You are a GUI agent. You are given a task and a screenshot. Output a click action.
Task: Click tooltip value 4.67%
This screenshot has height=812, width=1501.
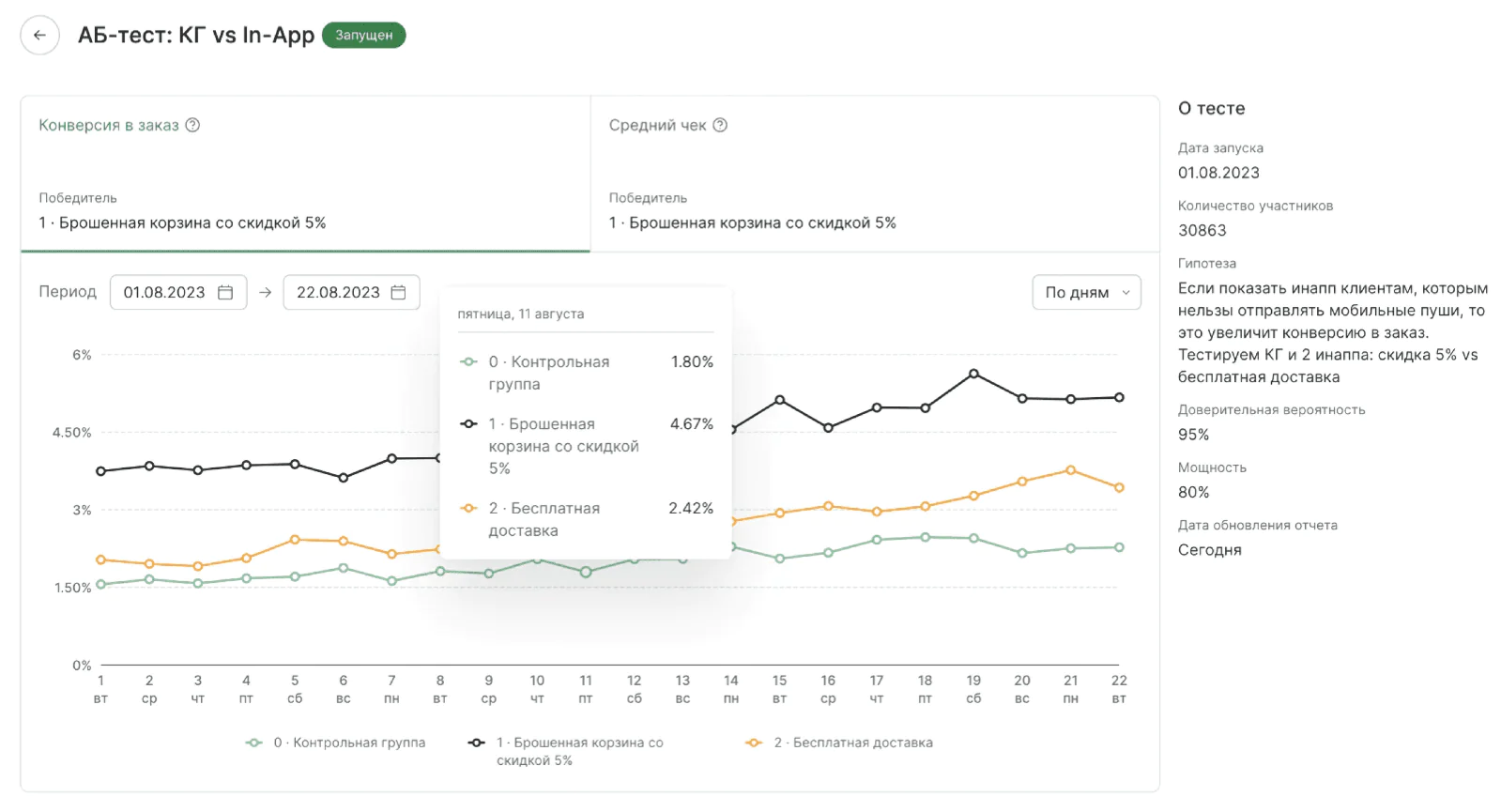[x=692, y=424]
